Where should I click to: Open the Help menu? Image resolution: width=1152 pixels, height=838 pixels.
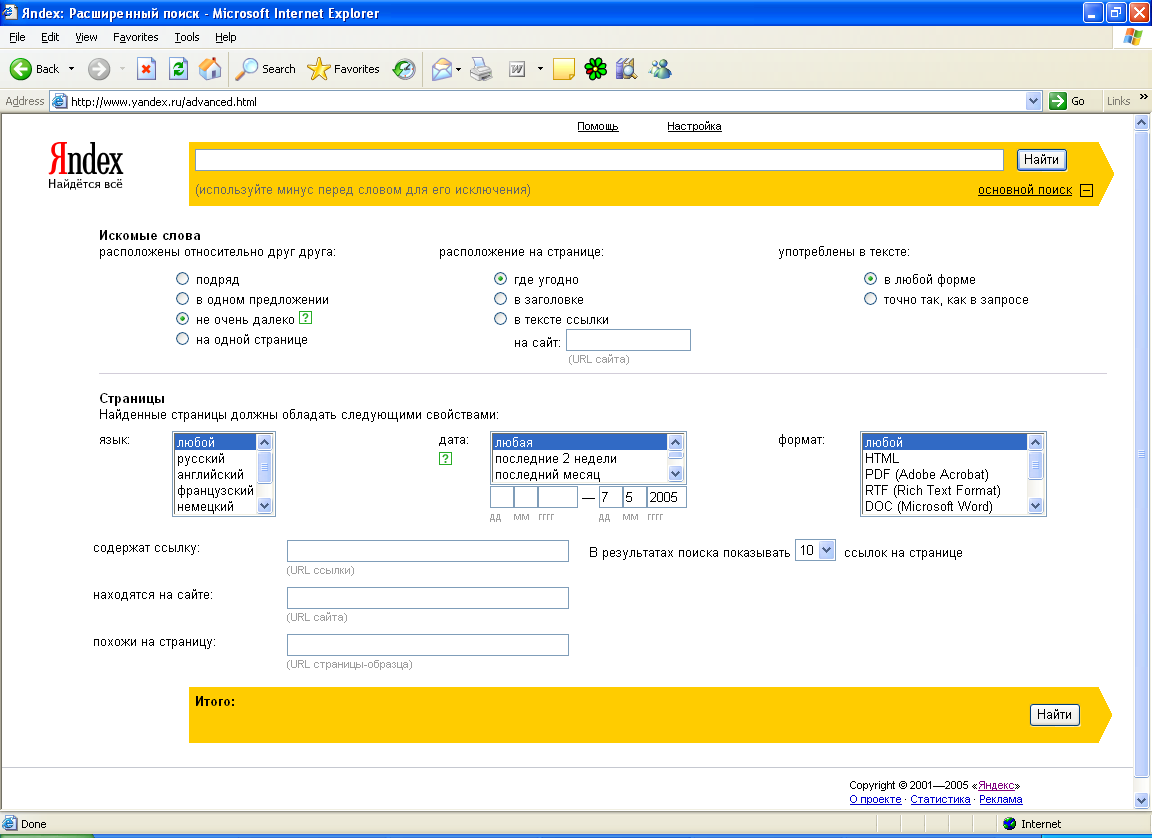tap(226, 37)
